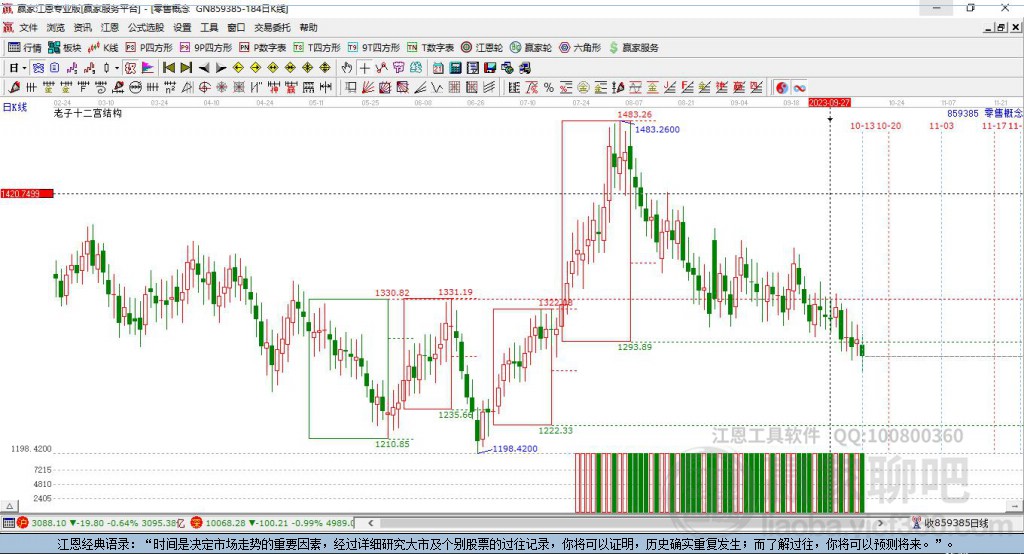Open the 工具 menu
This screenshot has height=554, width=1024.
(209, 27)
